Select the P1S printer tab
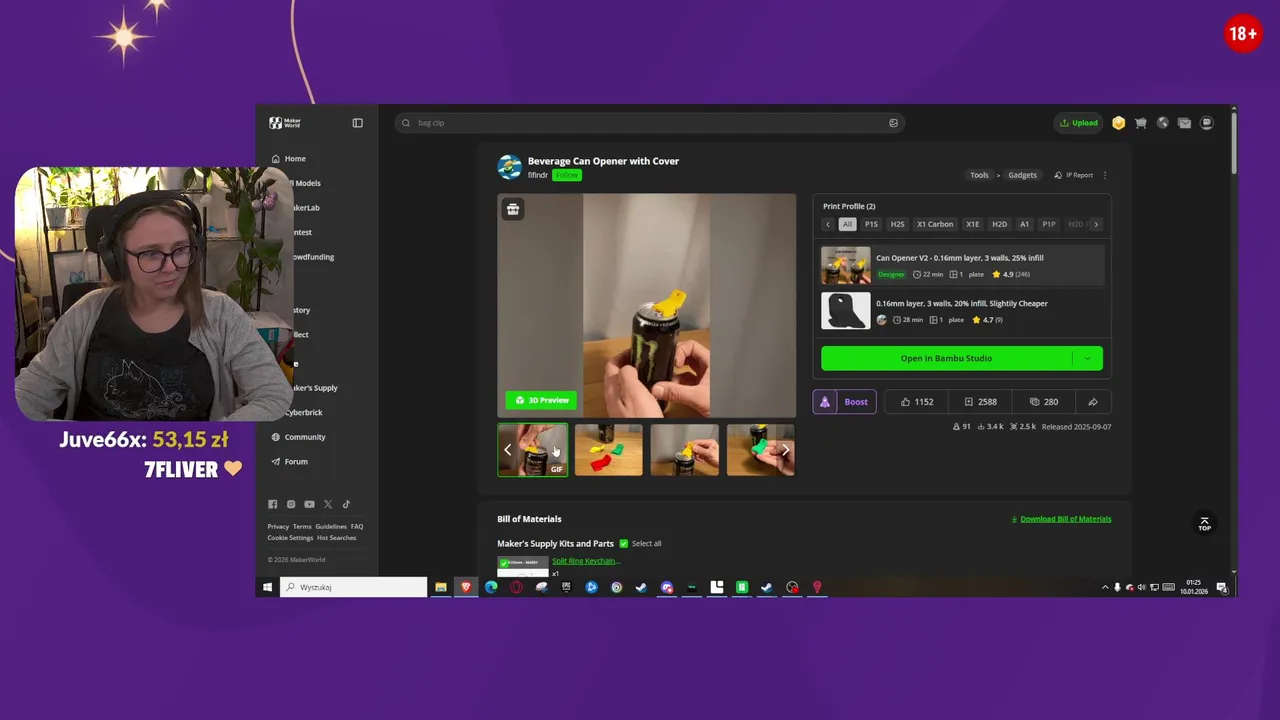 pyautogui.click(x=871, y=224)
